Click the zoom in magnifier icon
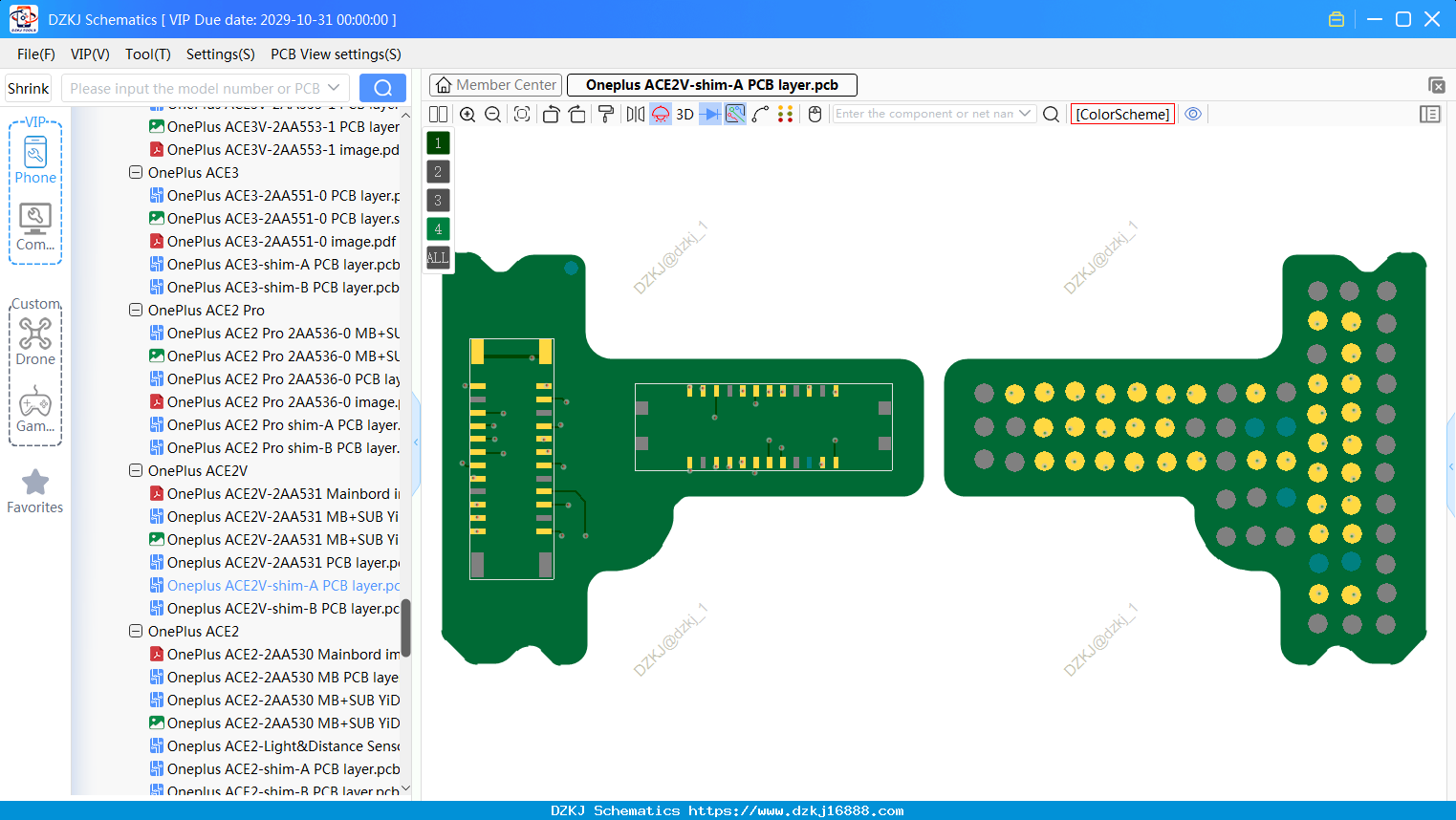This screenshot has width=1456, height=820. [x=467, y=114]
